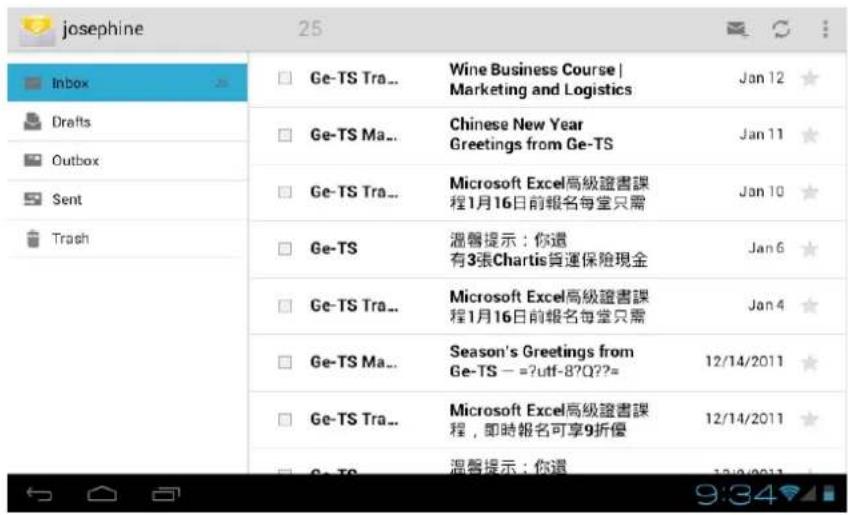Tap the Jan 12 date
Viewport: 848px width, 515px height.
(x=761, y=78)
